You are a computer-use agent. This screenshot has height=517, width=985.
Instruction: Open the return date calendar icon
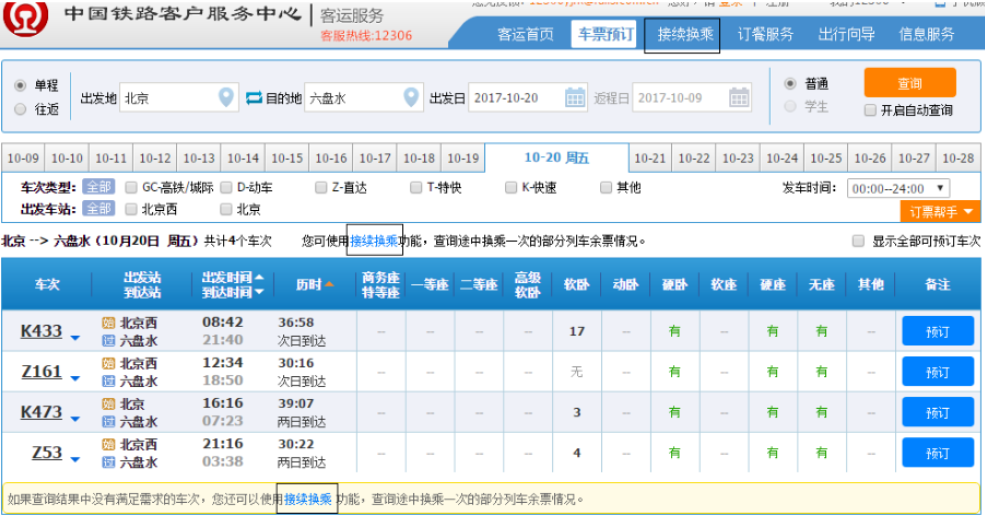(x=739, y=98)
